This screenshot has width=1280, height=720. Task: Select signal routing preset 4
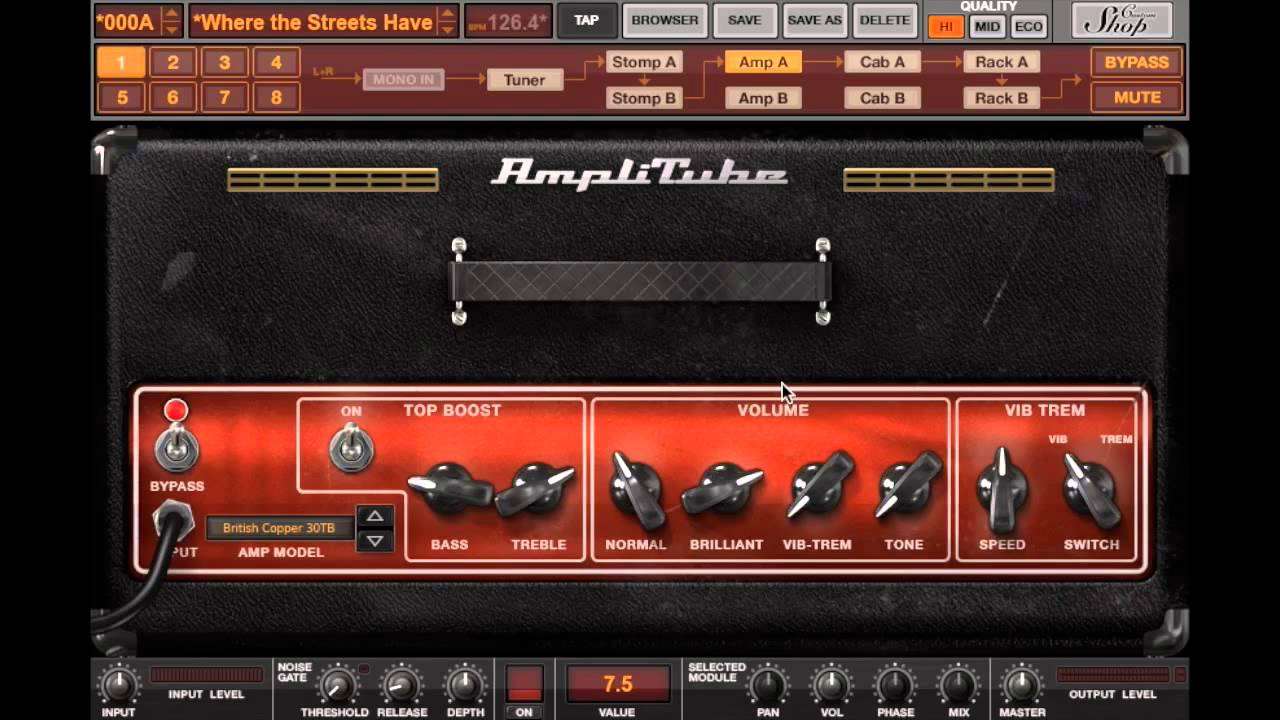tap(276, 62)
